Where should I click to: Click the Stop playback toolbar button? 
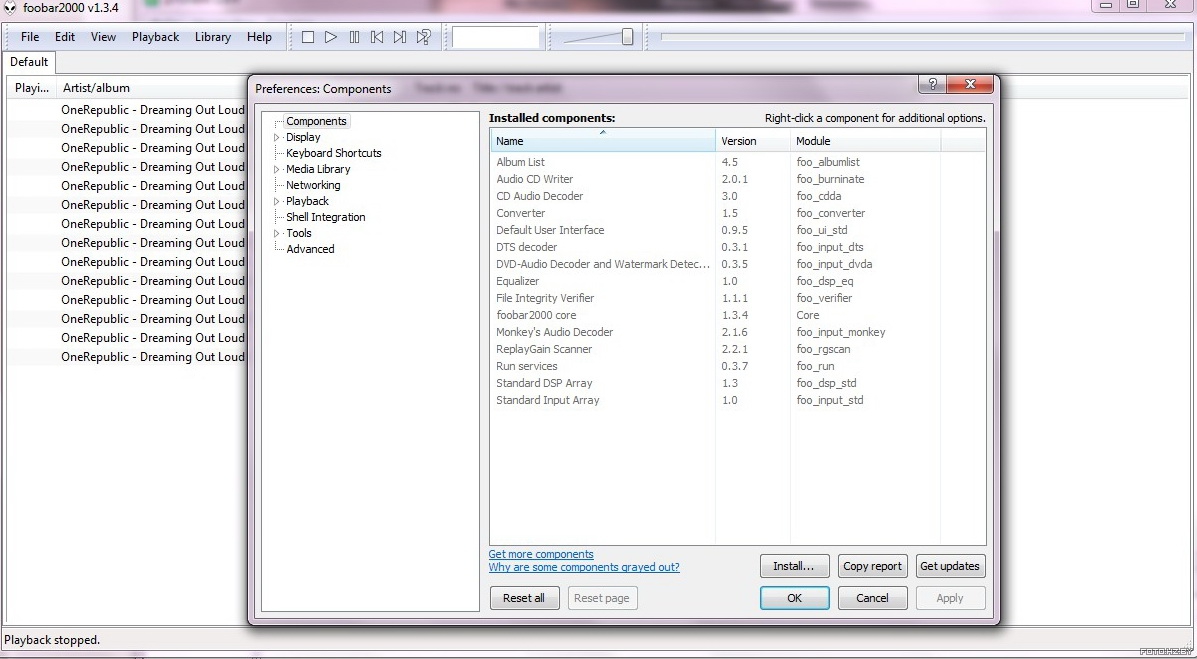(x=308, y=37)
